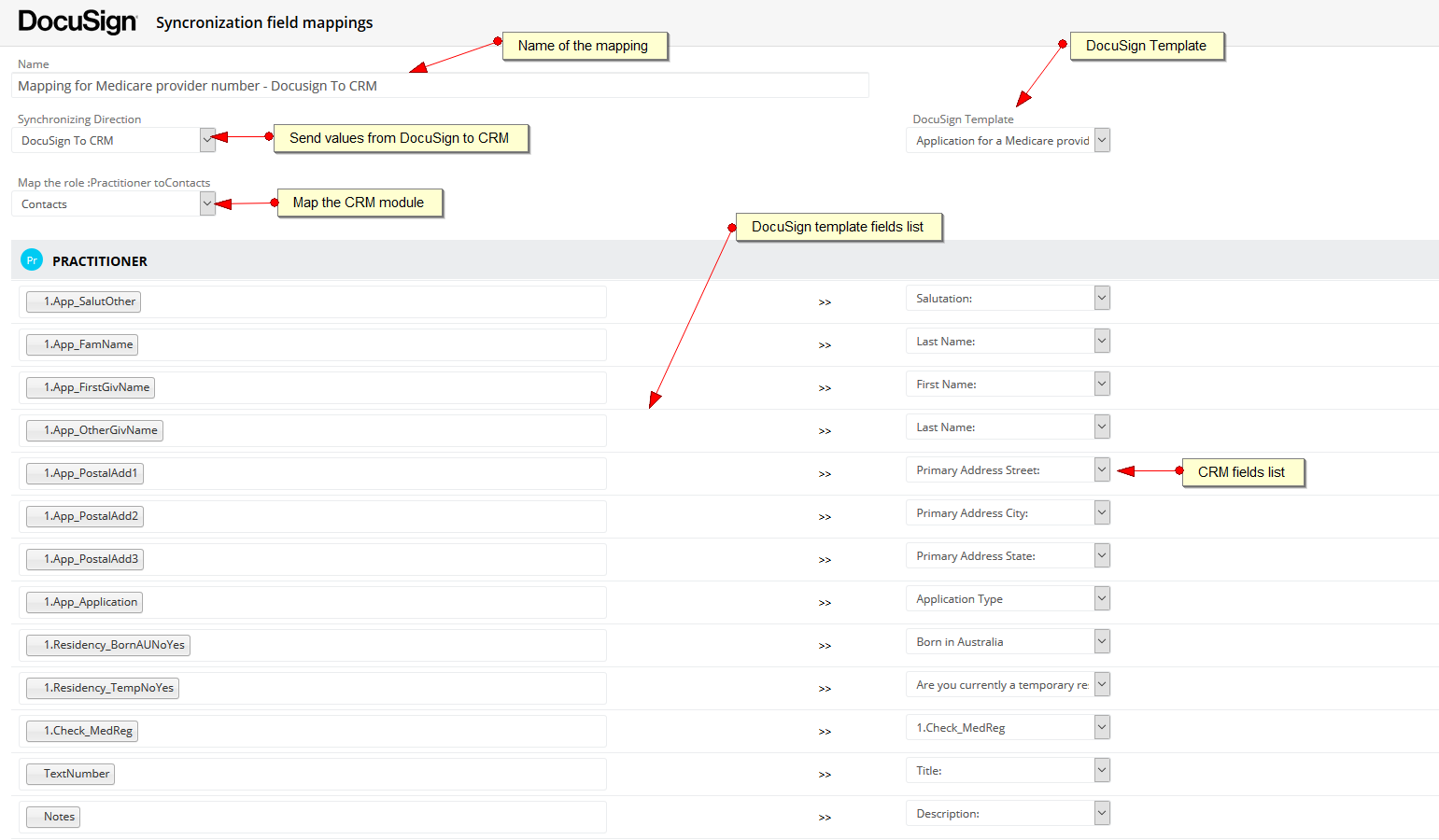Open the Primary Address City dropdown
Image resolution: width=1439 pixels, height=840 pixels.
[1008, 512]
